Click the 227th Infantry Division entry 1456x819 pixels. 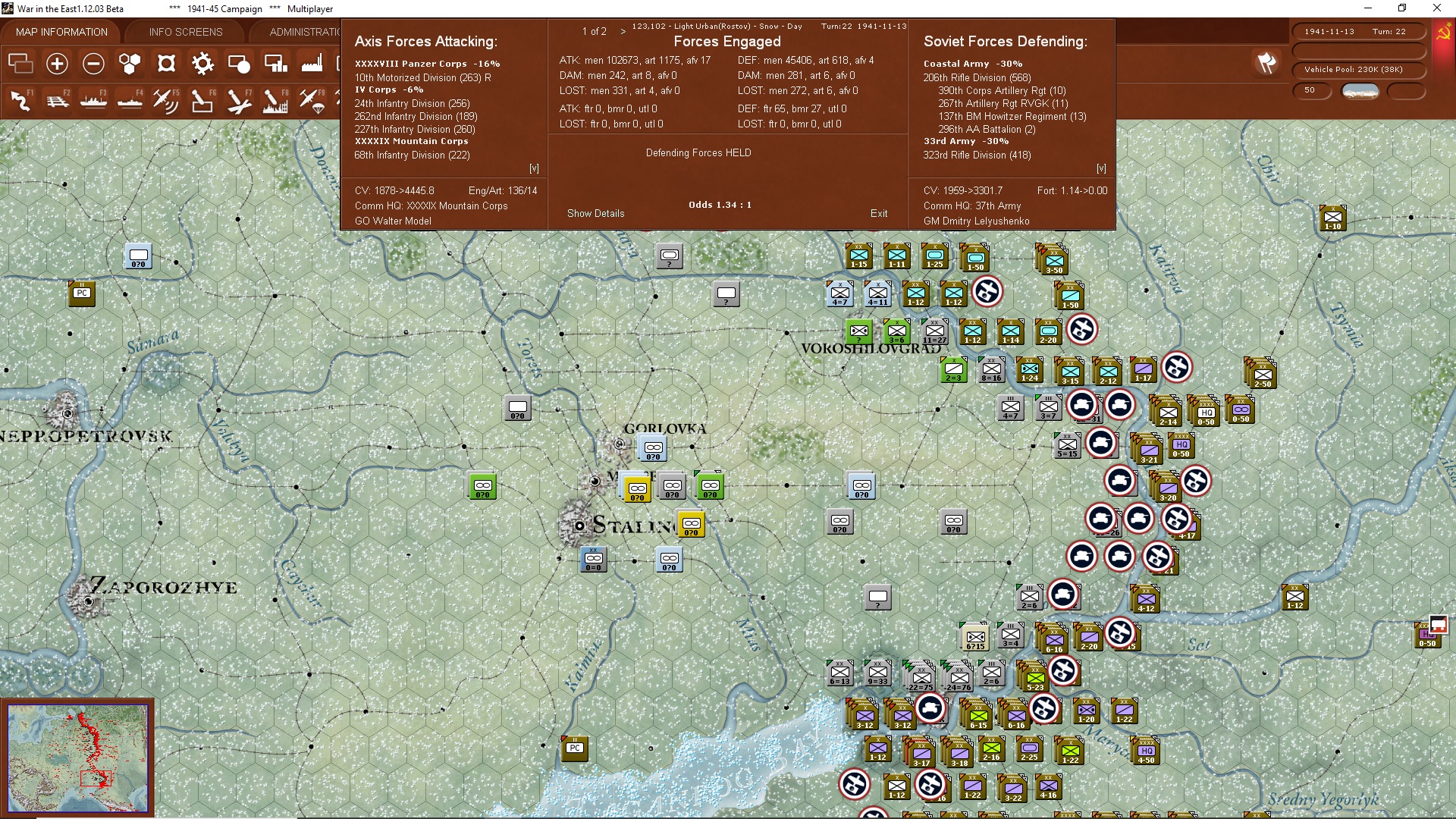pyautogui.click(x=415, y=130)
